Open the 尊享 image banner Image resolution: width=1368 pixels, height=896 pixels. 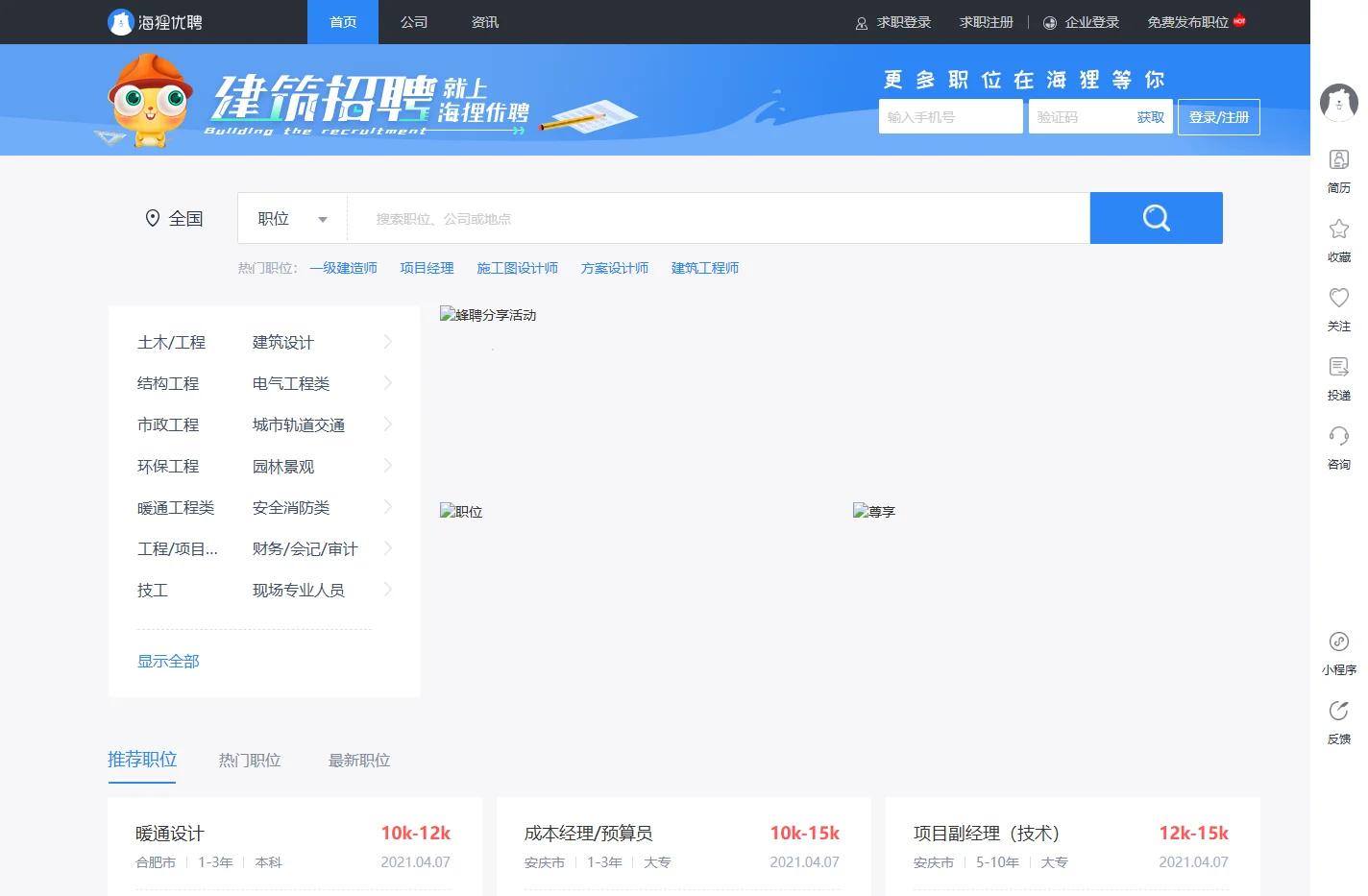[874, 511]
